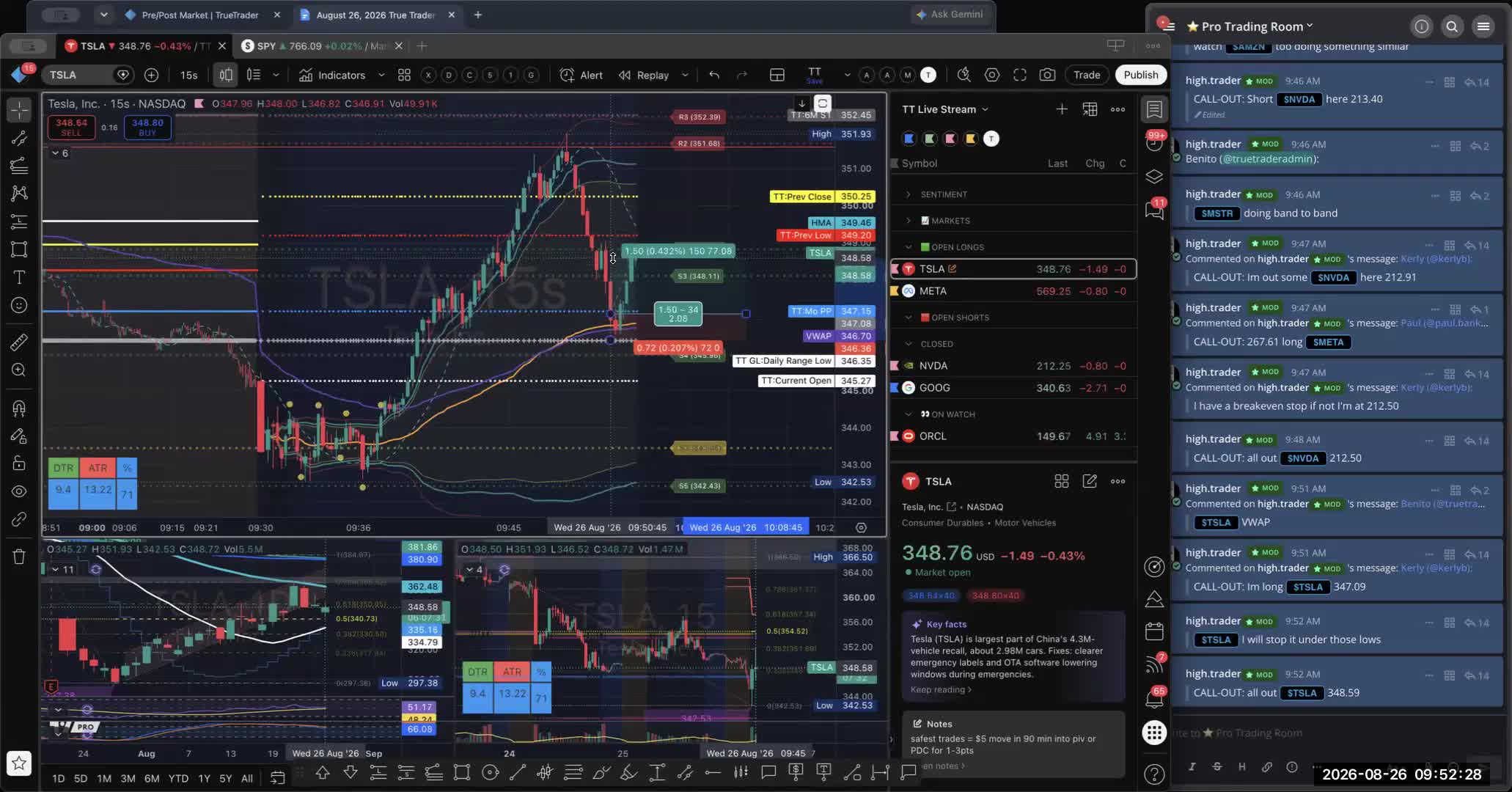Viewport: 1512px width, 792px height.
Task: Toggle the flag on META watchlist row
Action: click(895, 291)
